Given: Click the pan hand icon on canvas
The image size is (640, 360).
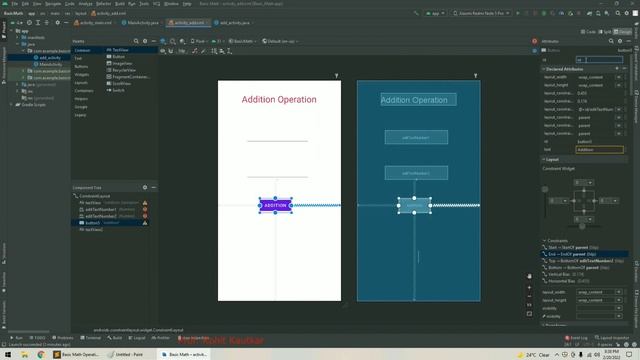Looking at the screenshot, I should pos(529,276).
